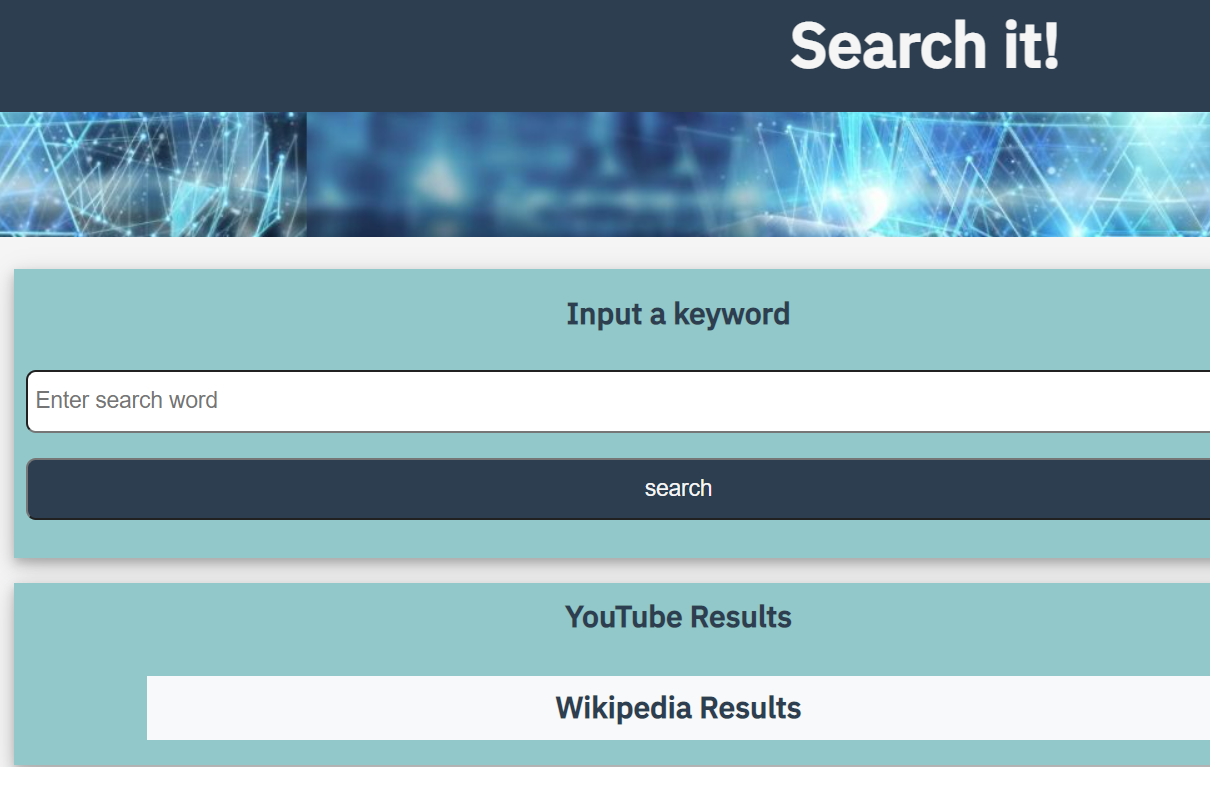
Task: Click teal strip left of Wikipedia panel
Action: pyautogui.click(x=80, y=708)
